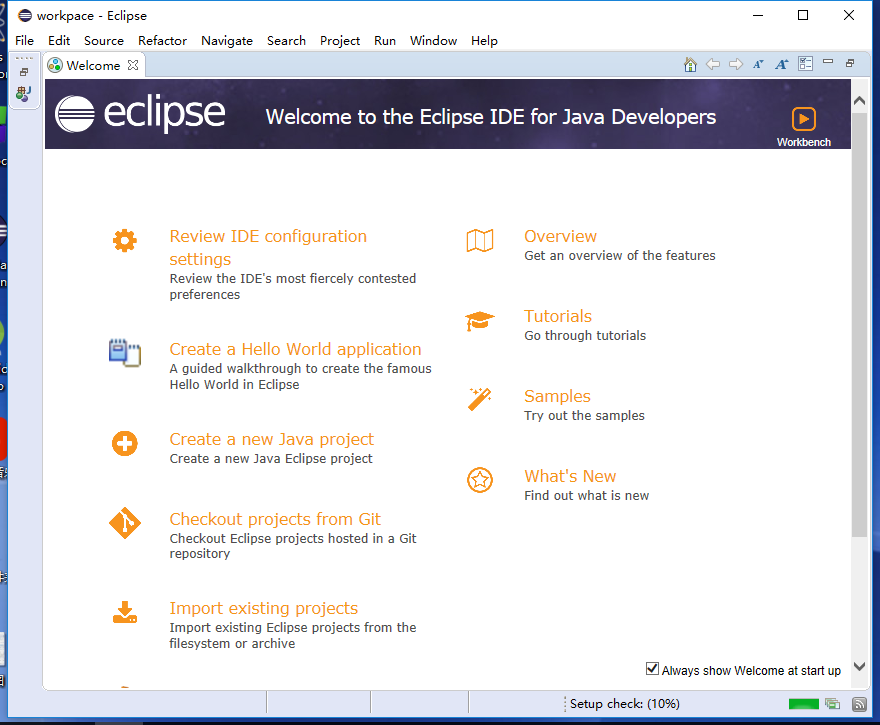Viewport: 880px width, 725px height.
Task: Open the customize page checklist icon
Action: [805, 64]
